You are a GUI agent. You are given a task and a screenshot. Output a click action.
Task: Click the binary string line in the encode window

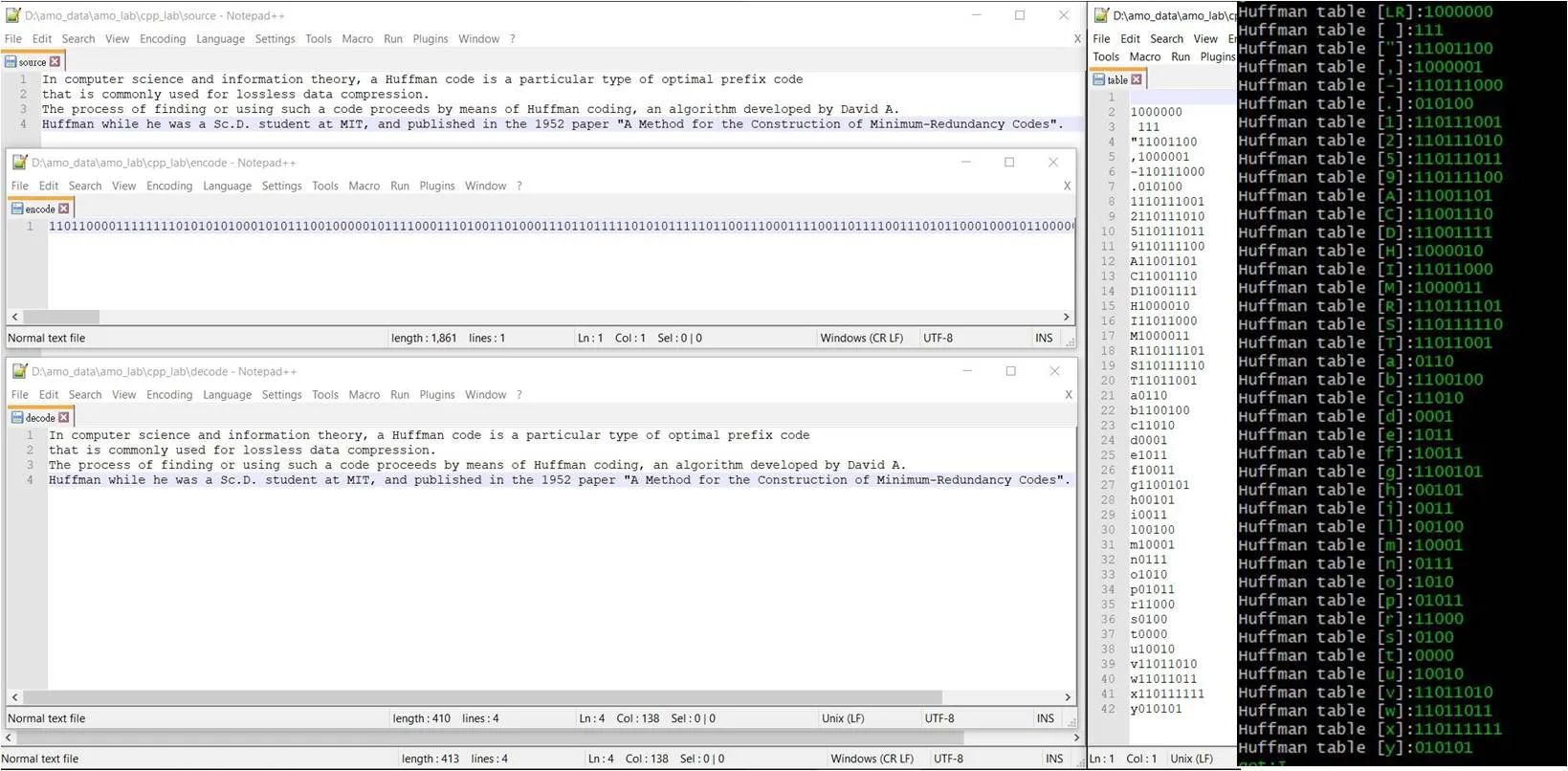tap(562, 227)
